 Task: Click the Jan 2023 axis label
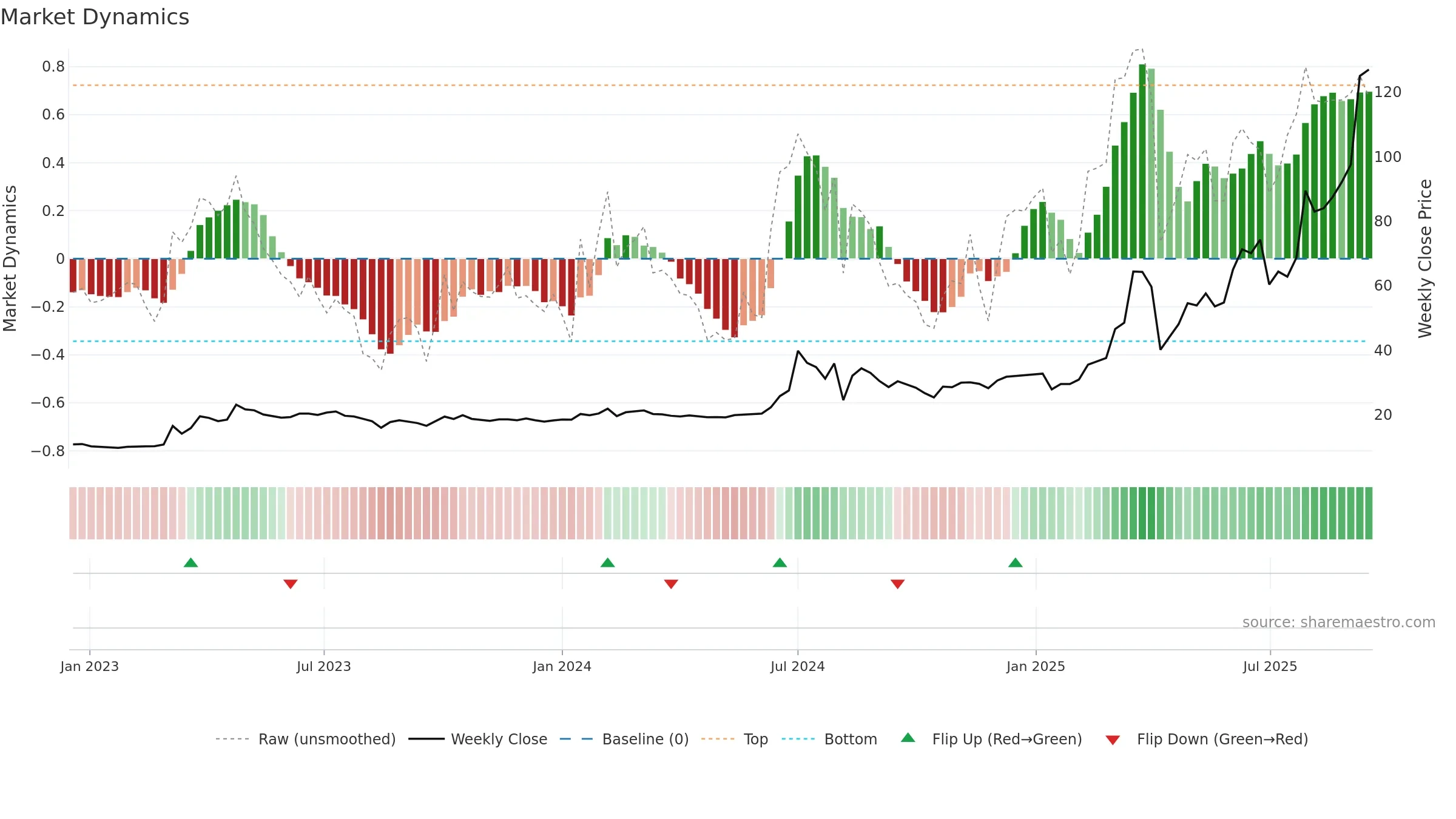pos(90,666)
